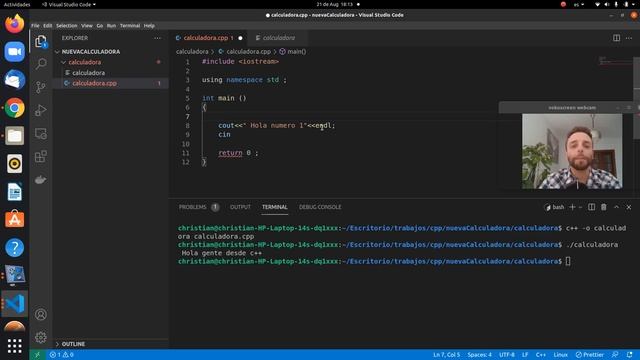Split the terminal panel
Image resolution: width=640 pixels, height=360 pixels.
pos(591,207)
